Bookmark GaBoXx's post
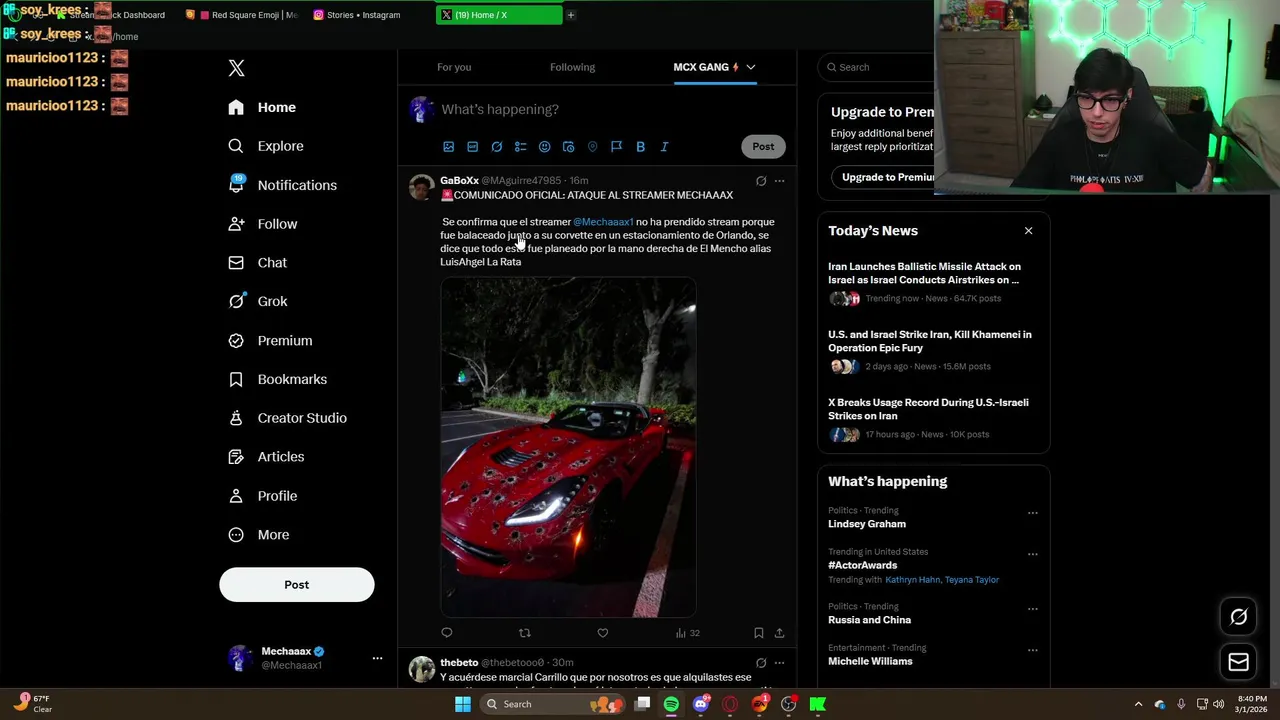 [759, 633]
